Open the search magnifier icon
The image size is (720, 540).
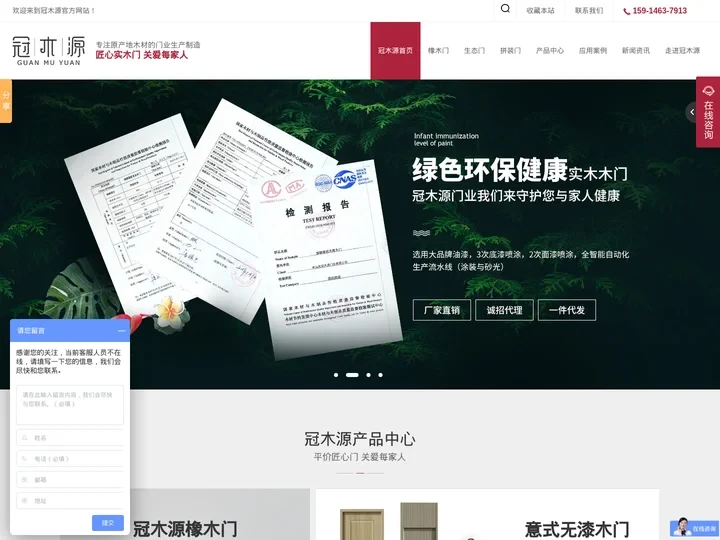[505, 9]
